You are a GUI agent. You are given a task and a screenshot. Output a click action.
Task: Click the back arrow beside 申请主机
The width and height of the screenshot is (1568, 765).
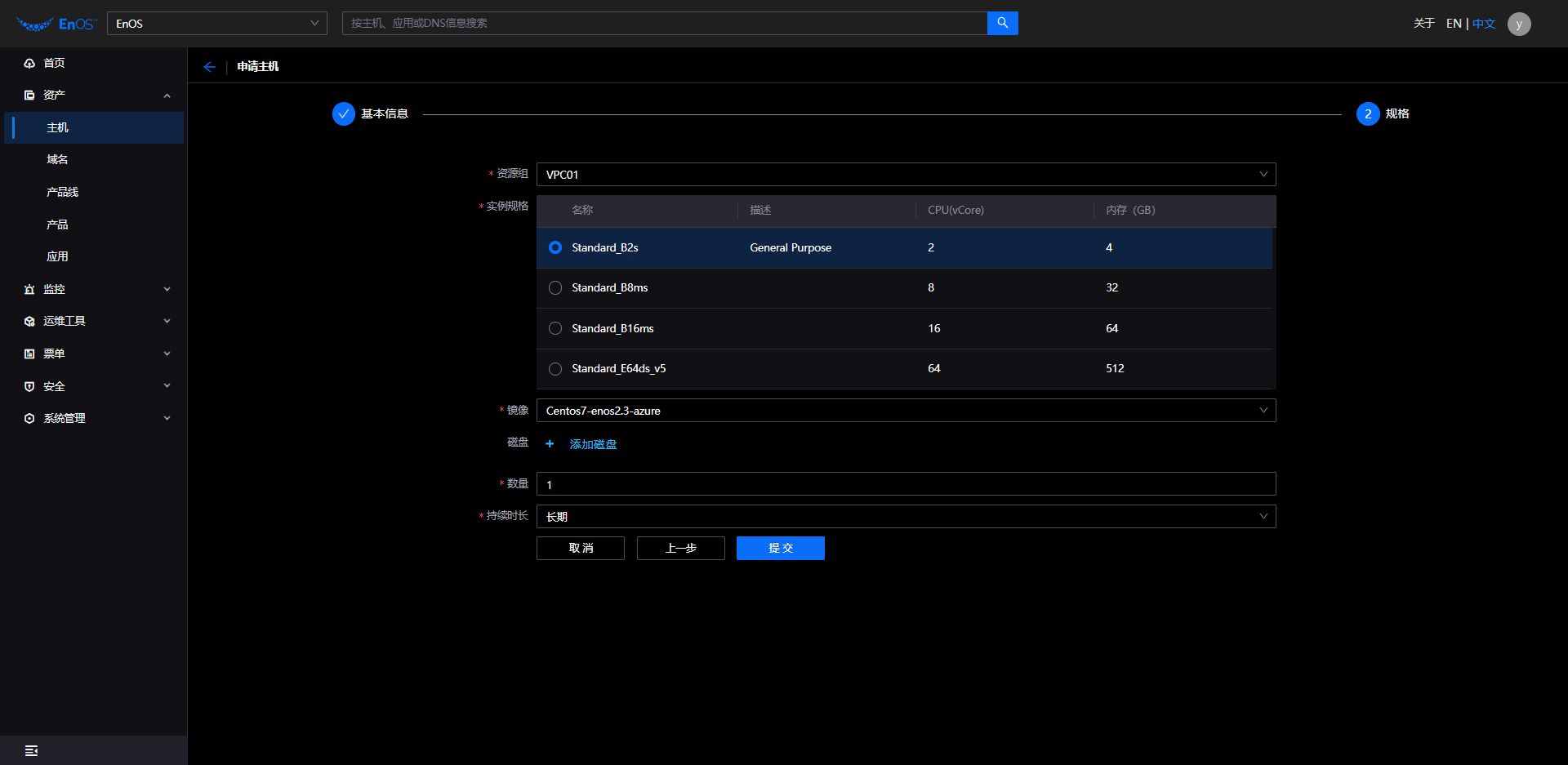pos(210,67)
